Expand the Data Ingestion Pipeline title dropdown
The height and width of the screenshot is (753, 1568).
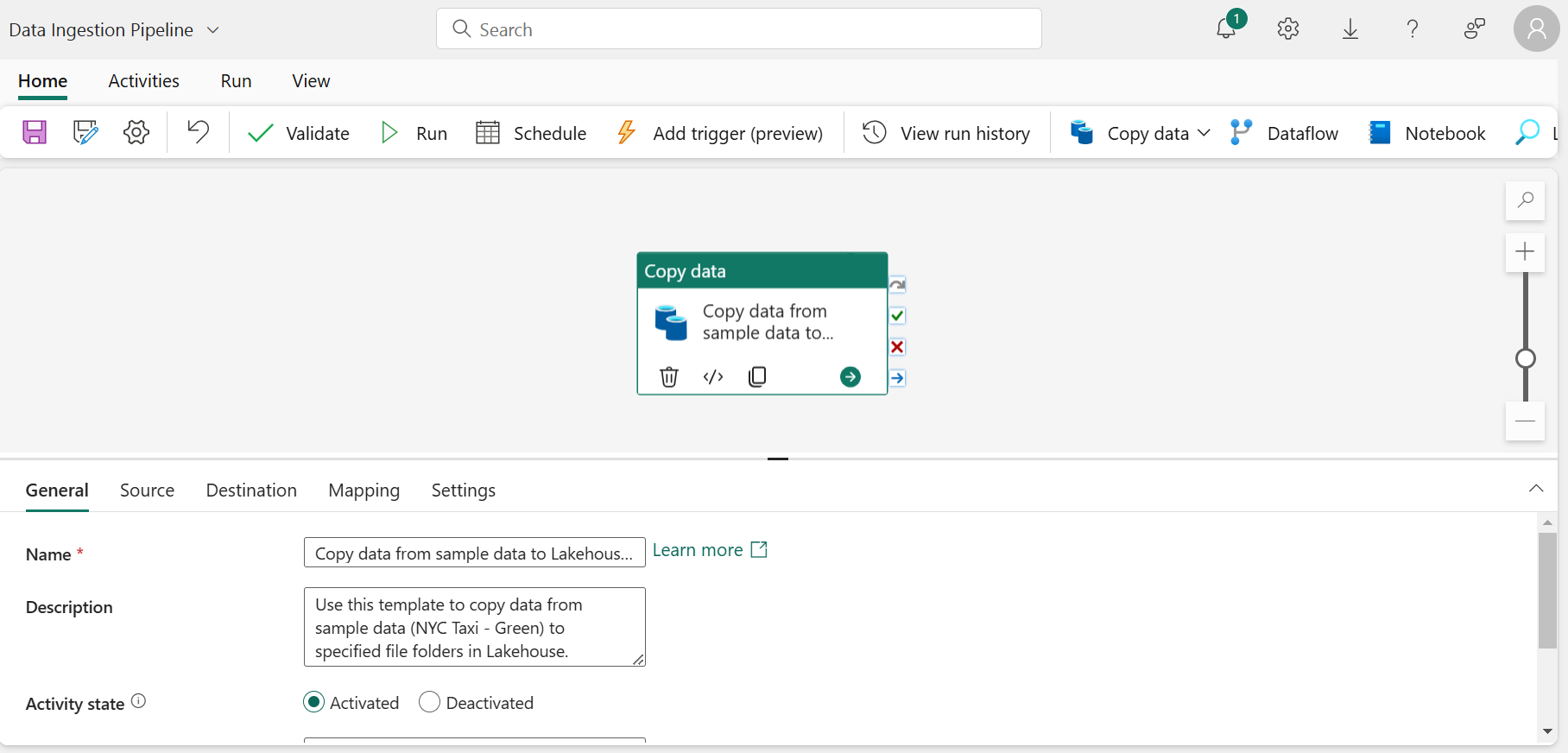point(213,30)
